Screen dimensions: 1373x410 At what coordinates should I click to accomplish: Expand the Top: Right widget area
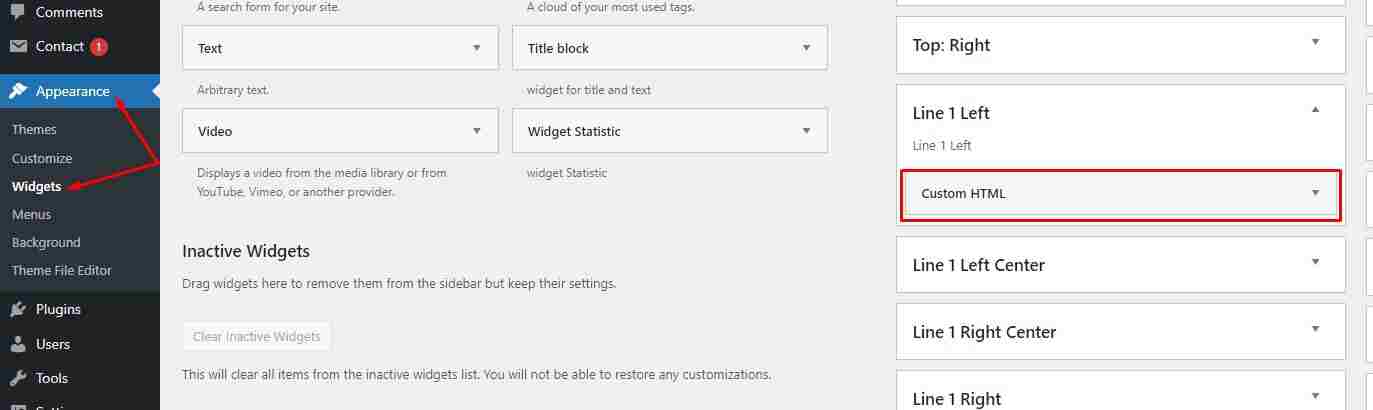[x=1315, y=42]
